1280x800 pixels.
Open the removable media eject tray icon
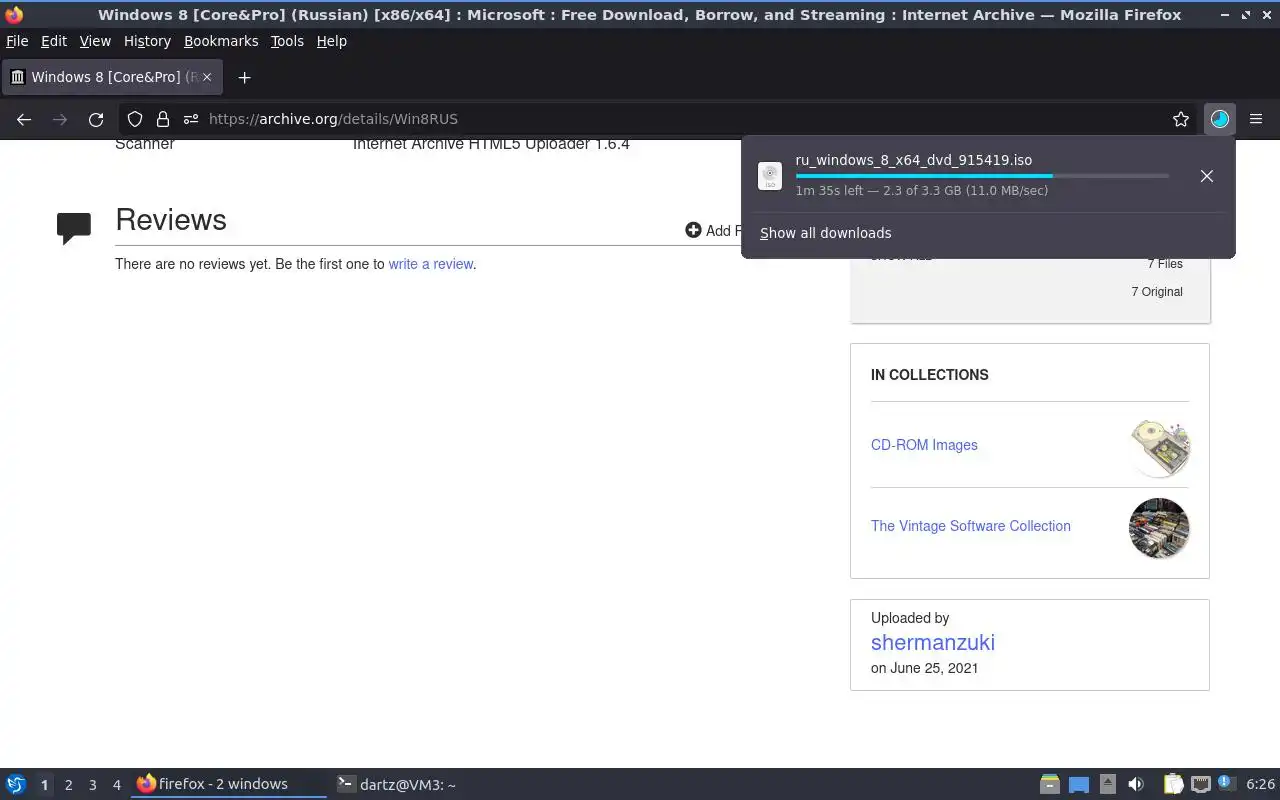coord(1107,784)
